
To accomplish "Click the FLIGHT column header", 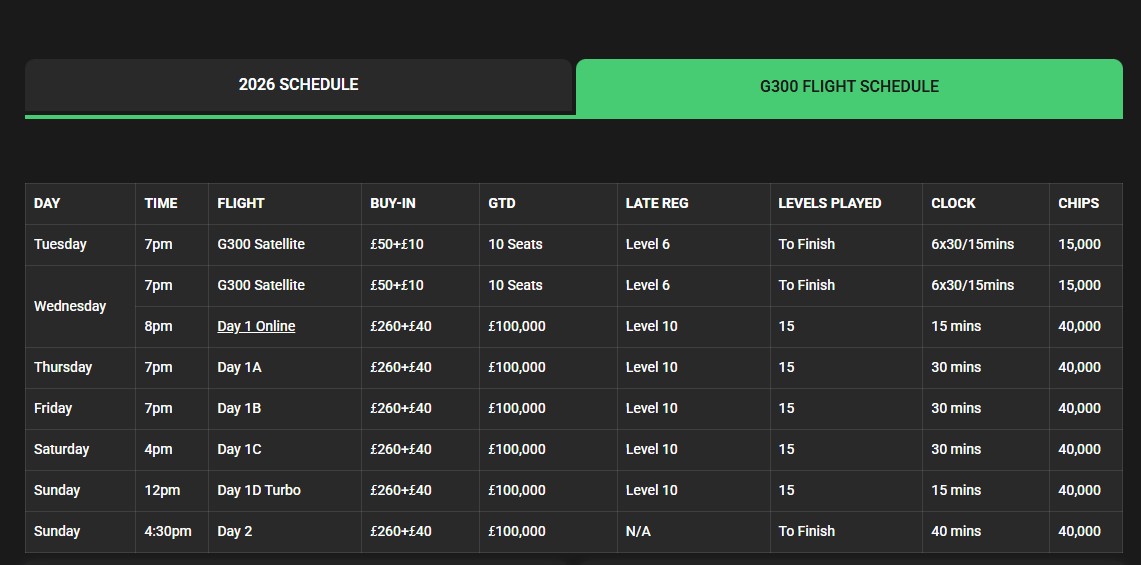I will 241,203.
